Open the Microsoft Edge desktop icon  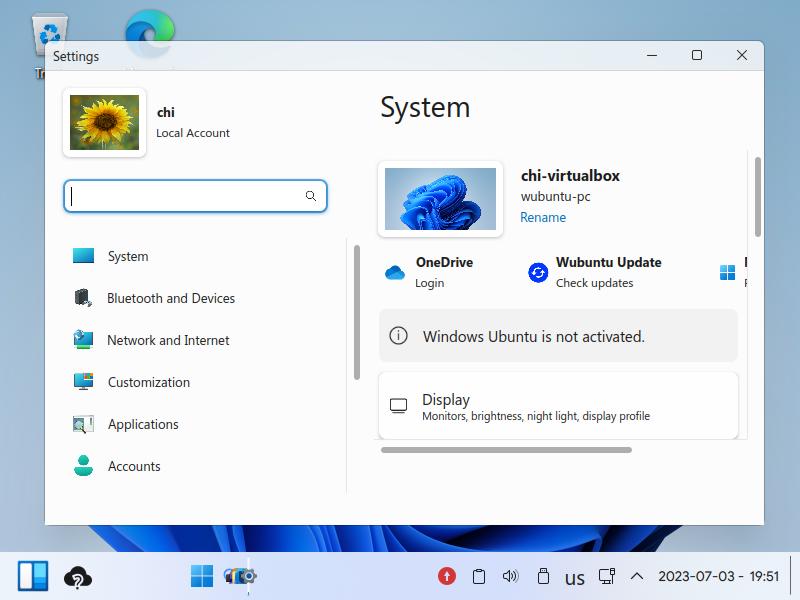tap(150, 34)
